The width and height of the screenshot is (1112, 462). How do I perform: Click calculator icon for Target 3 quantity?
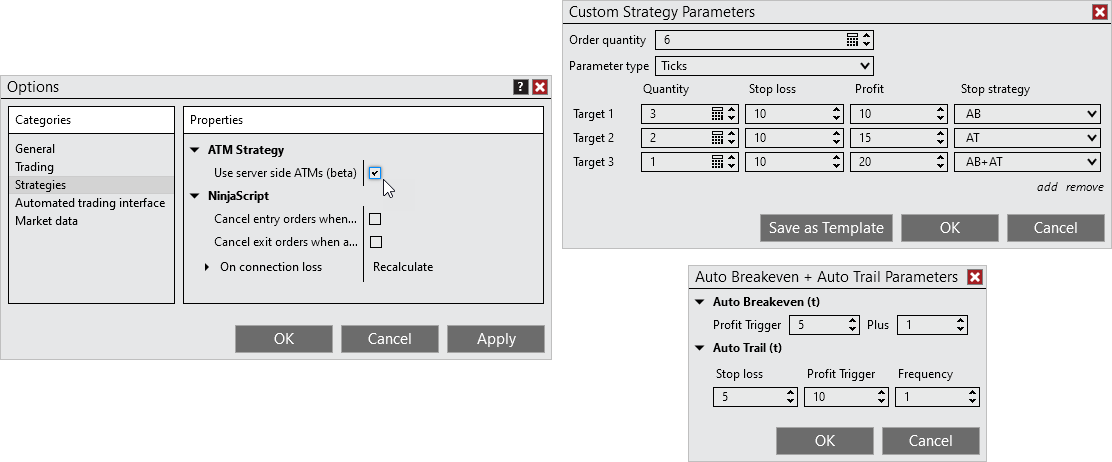(x=717, y=162)
